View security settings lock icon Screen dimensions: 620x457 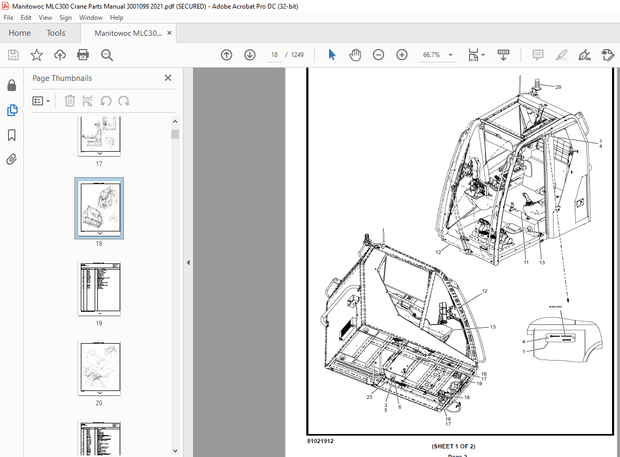tap(12, 85)
